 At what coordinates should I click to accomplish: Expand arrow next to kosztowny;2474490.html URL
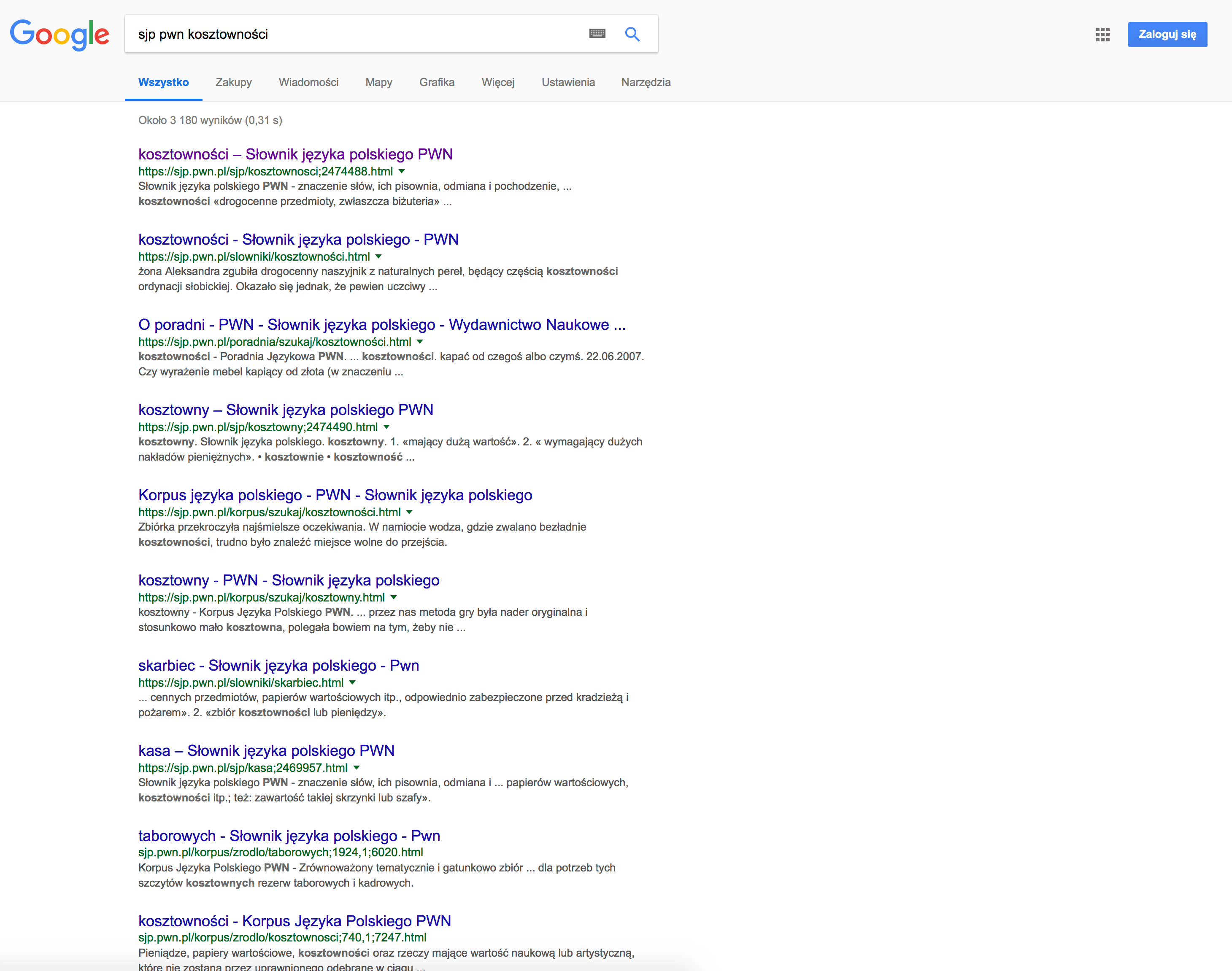coord(386,427)
